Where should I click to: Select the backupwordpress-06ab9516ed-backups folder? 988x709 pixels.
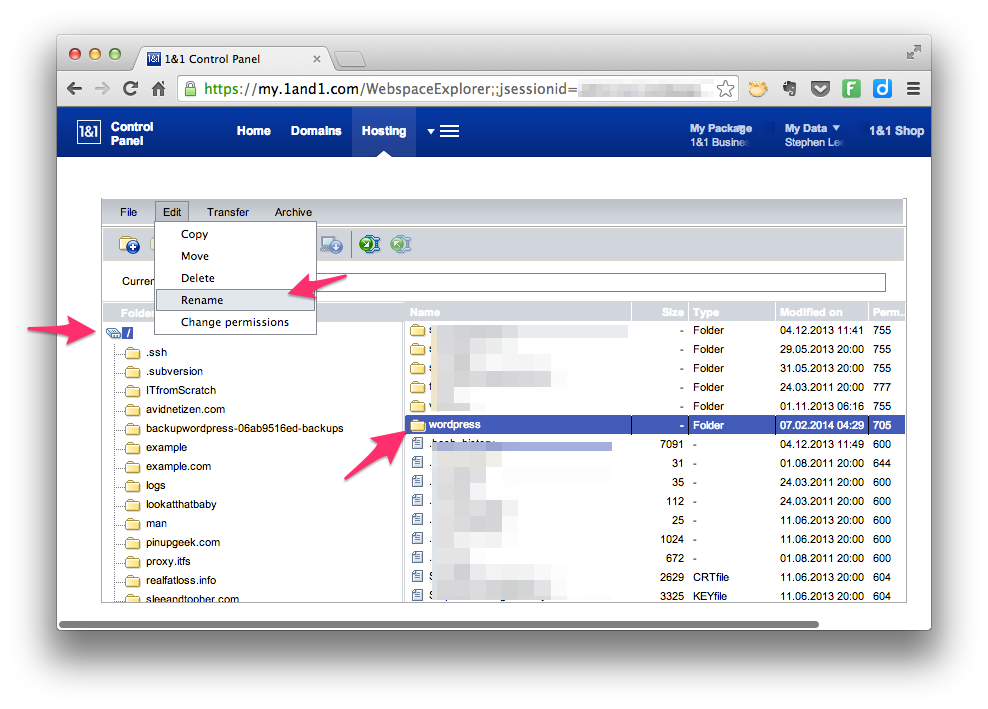(x=244, y=428)
